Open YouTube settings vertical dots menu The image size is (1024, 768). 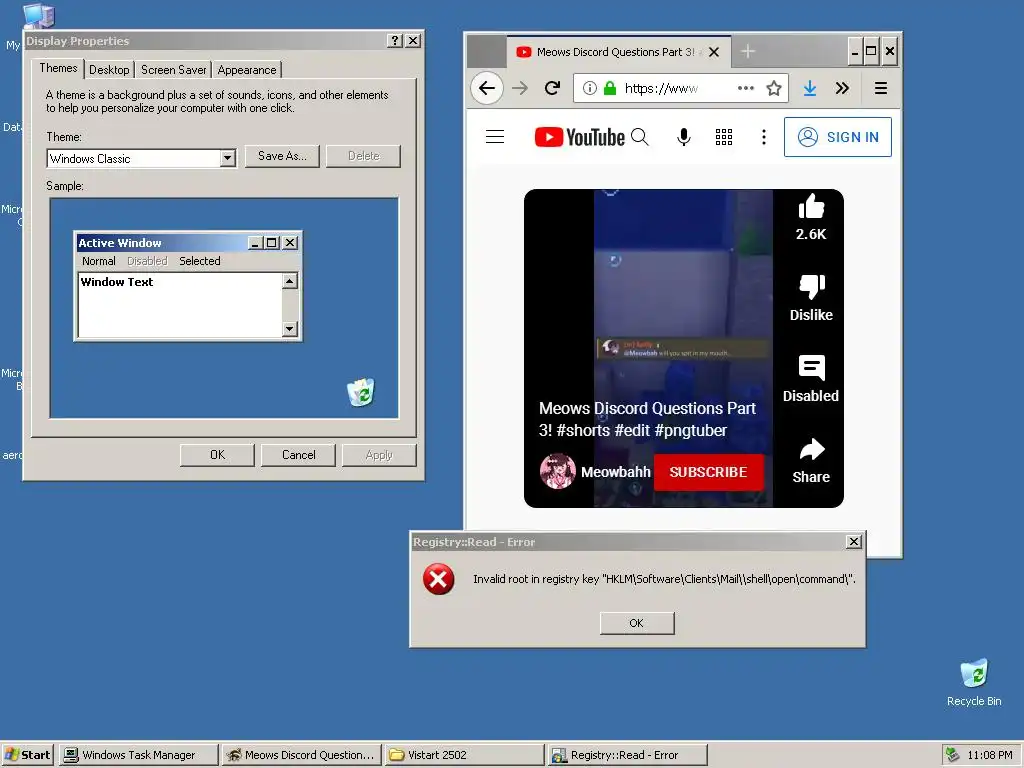pos(763,137)
